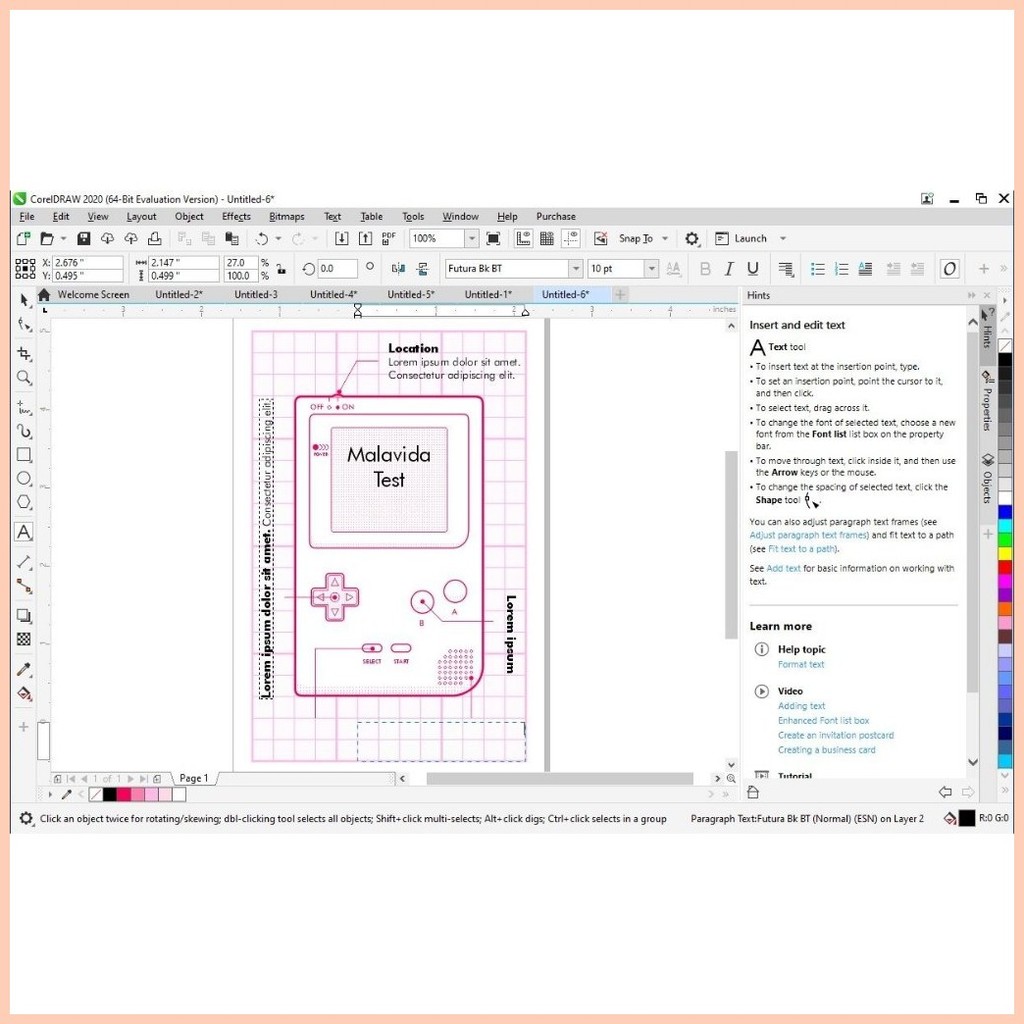Open the Creating a business card tutorial link
The height and width of the screenshot is (1024, 1024).
click(827, 749)
